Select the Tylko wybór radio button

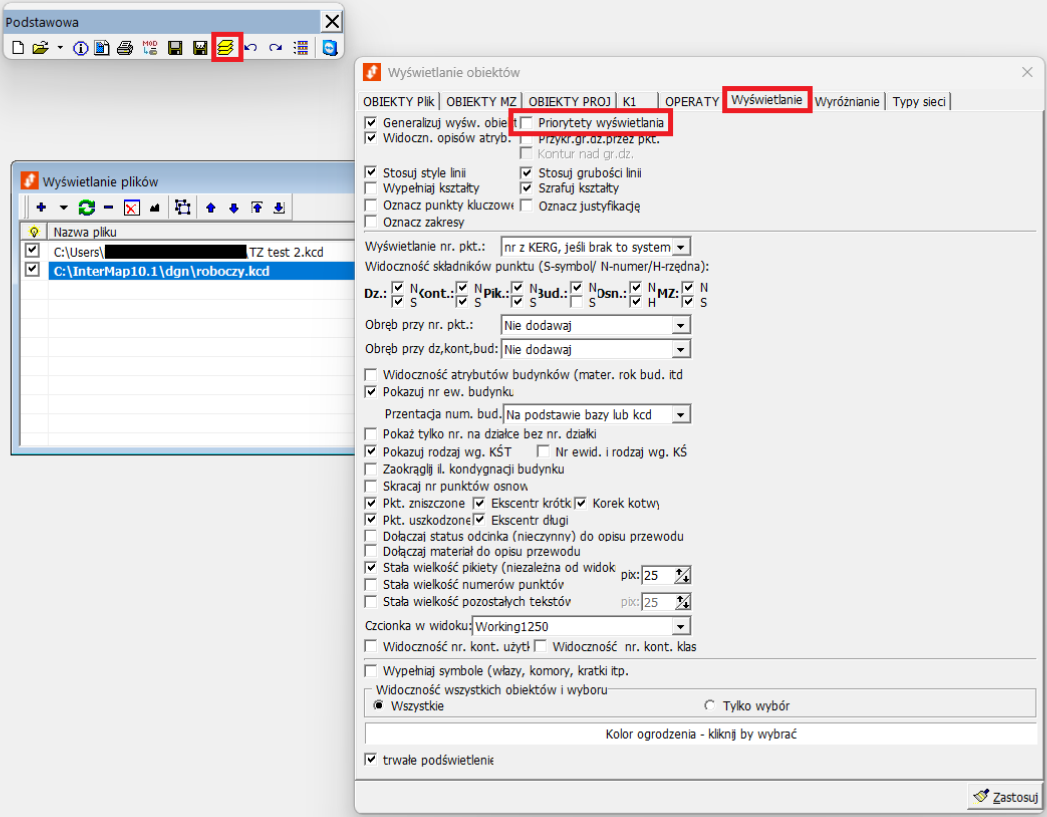[710, 705]
